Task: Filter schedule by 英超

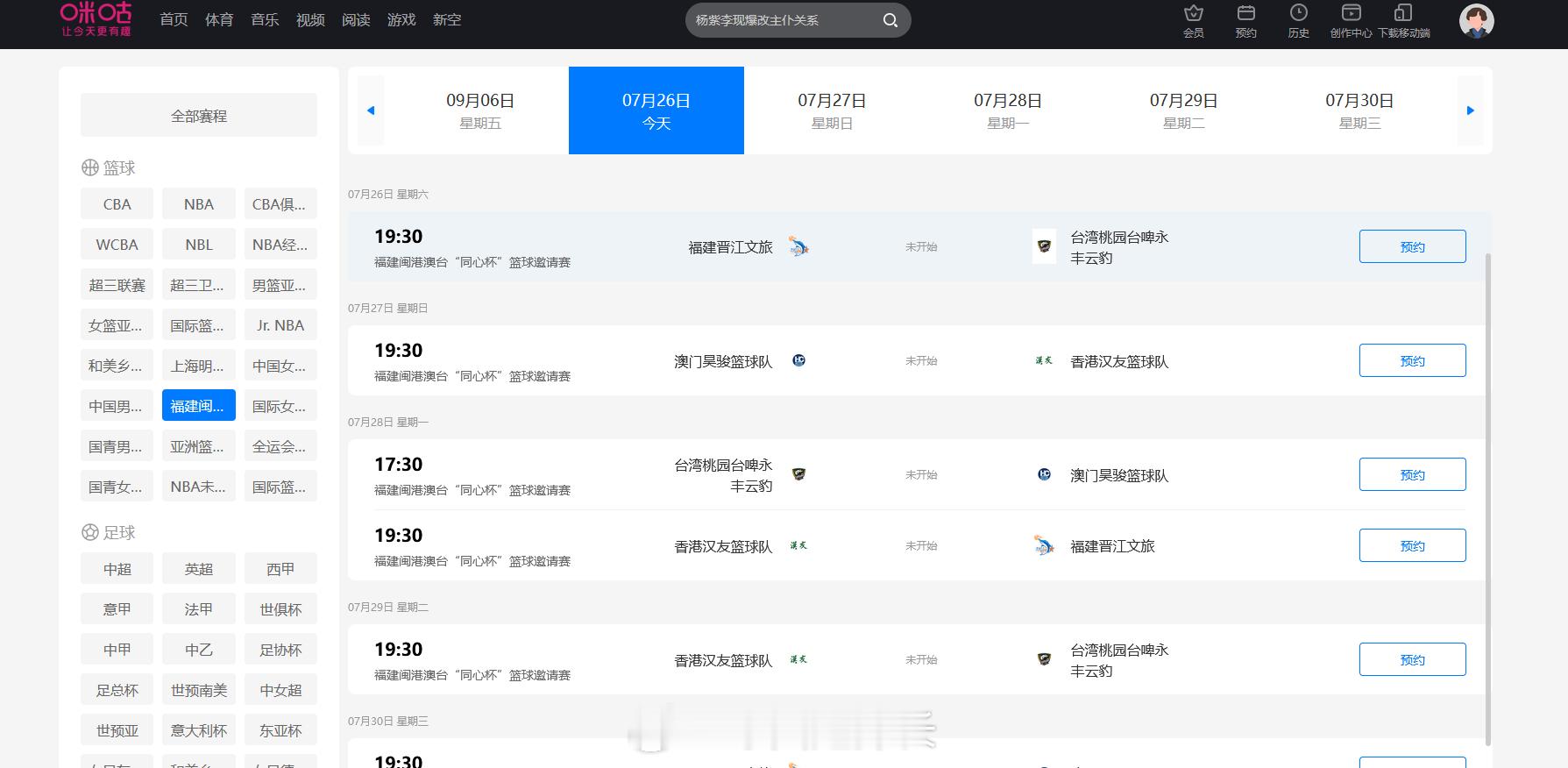Action: (x=199, y=568)
